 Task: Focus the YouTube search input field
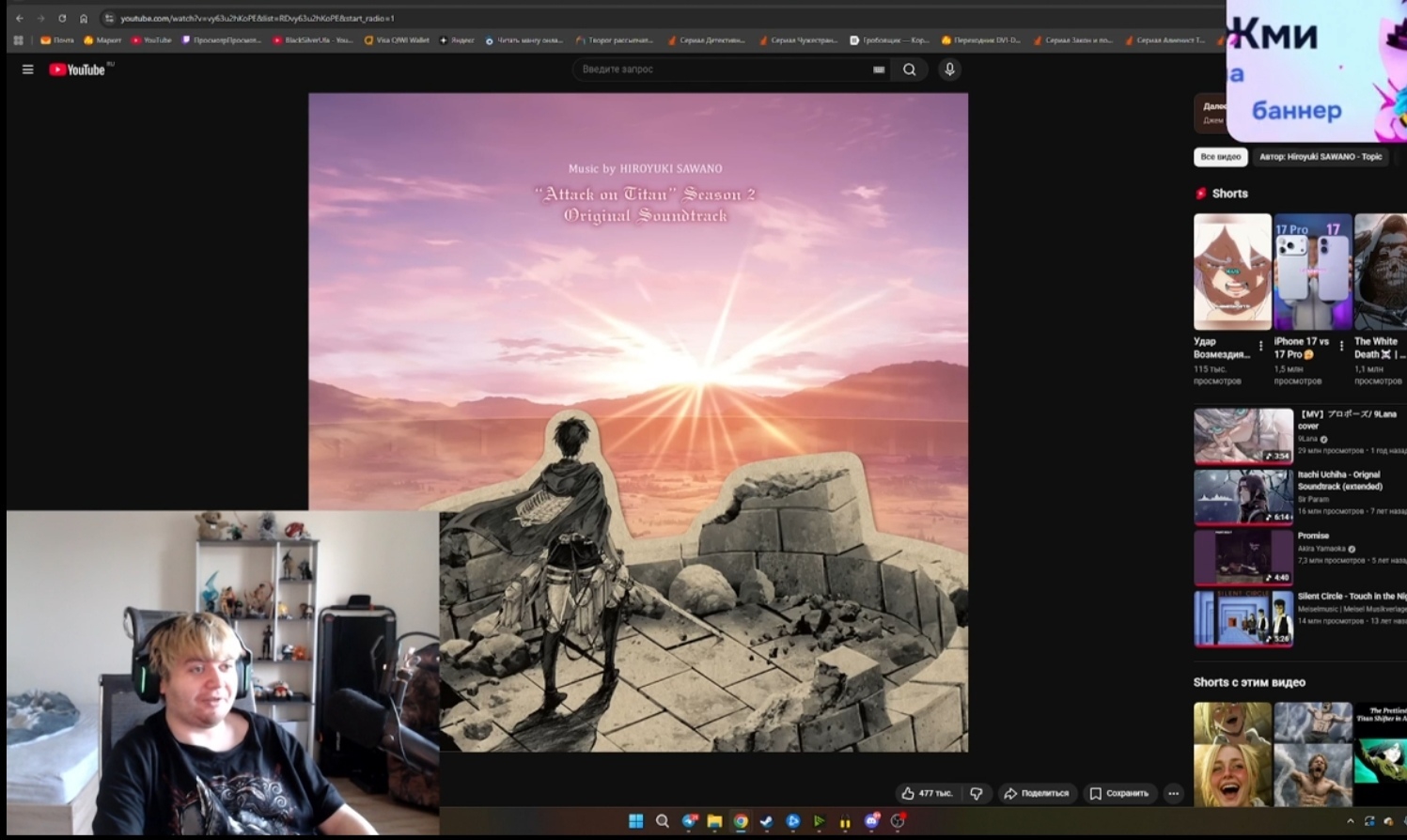click(x=724, y=70)
